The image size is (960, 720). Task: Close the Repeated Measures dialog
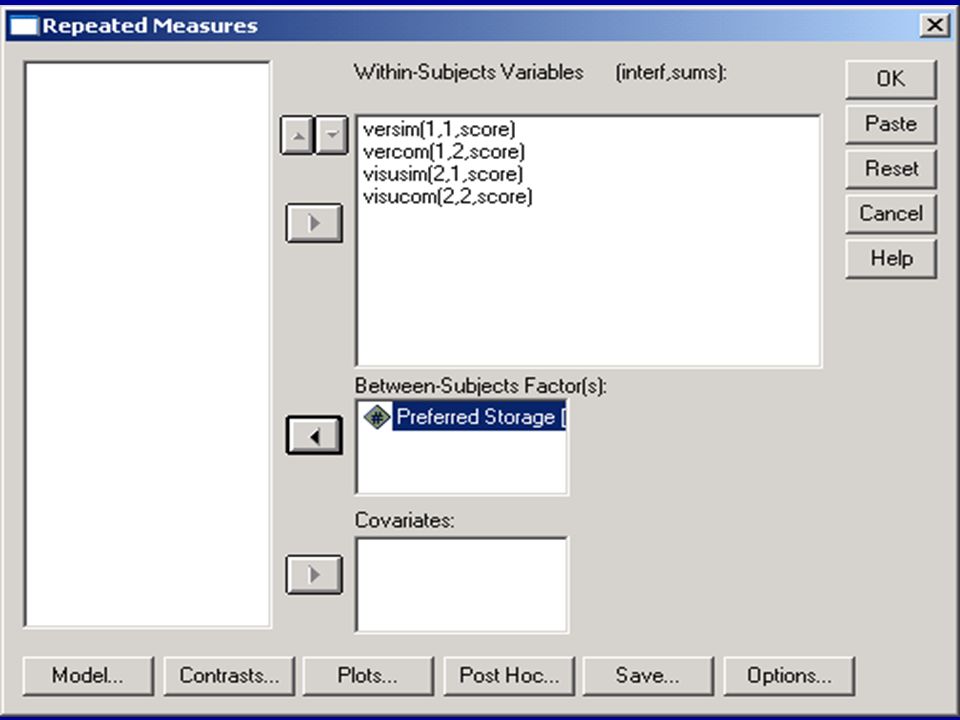point(935,25)
